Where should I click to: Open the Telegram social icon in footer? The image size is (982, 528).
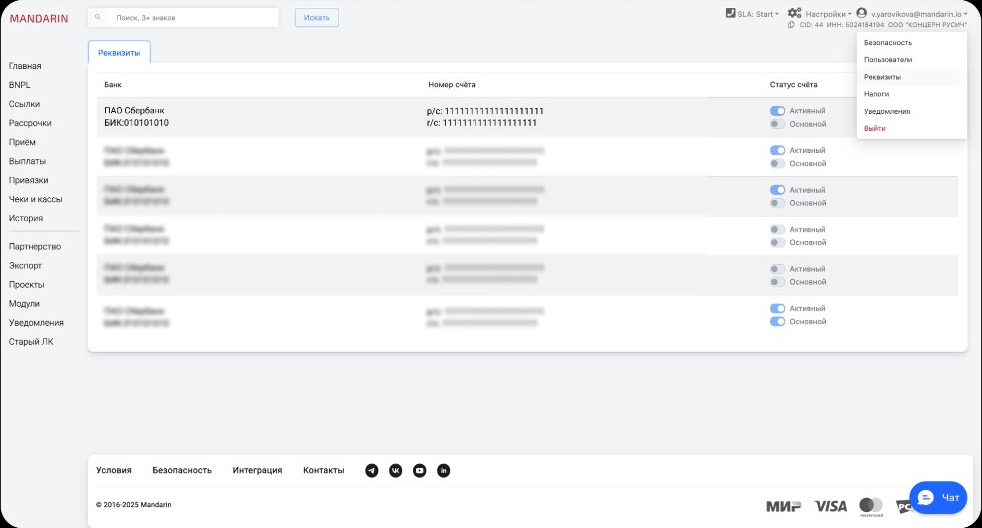click(372, 470)
